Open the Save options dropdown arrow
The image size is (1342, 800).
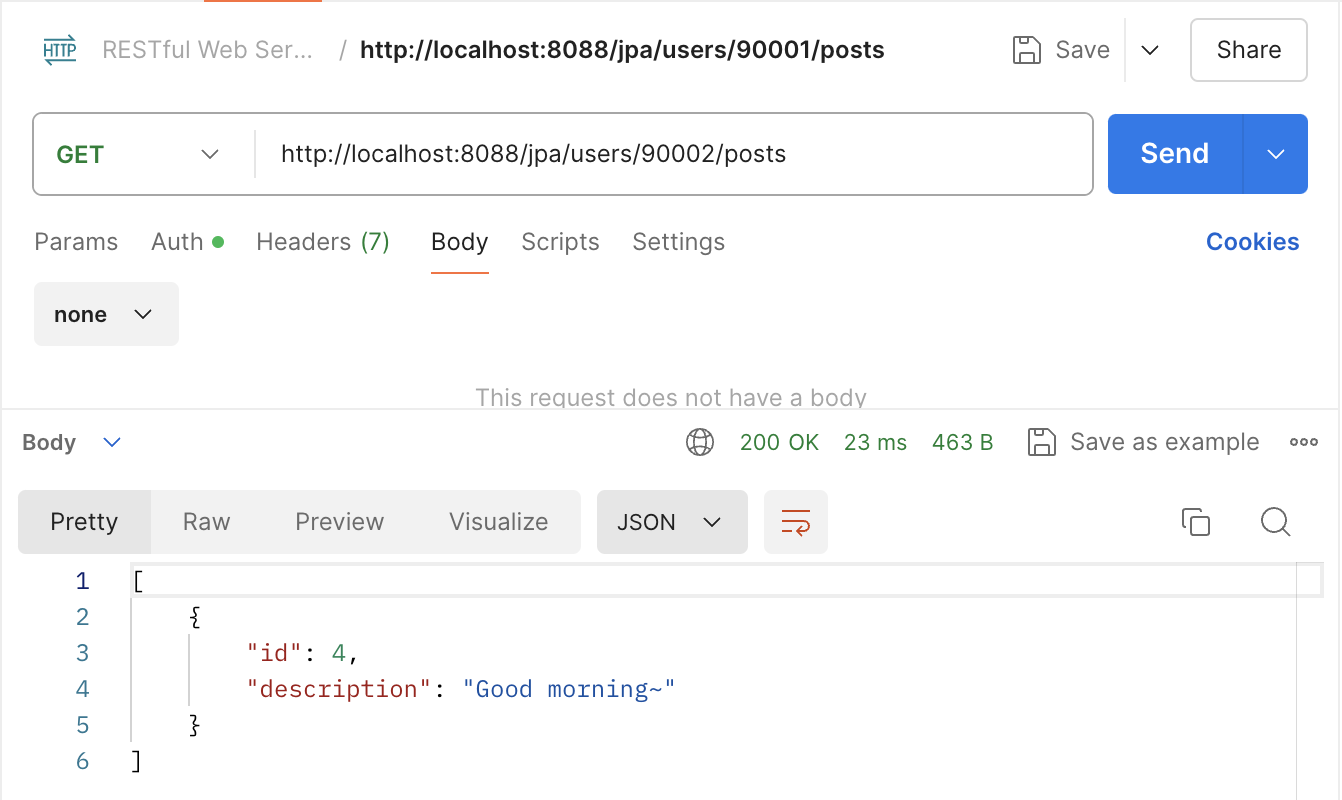coord(1150,50)
